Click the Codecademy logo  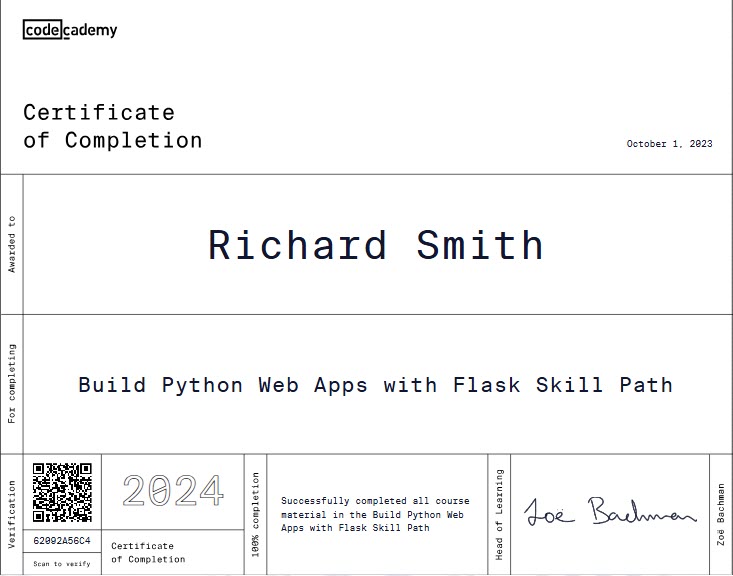70,30
